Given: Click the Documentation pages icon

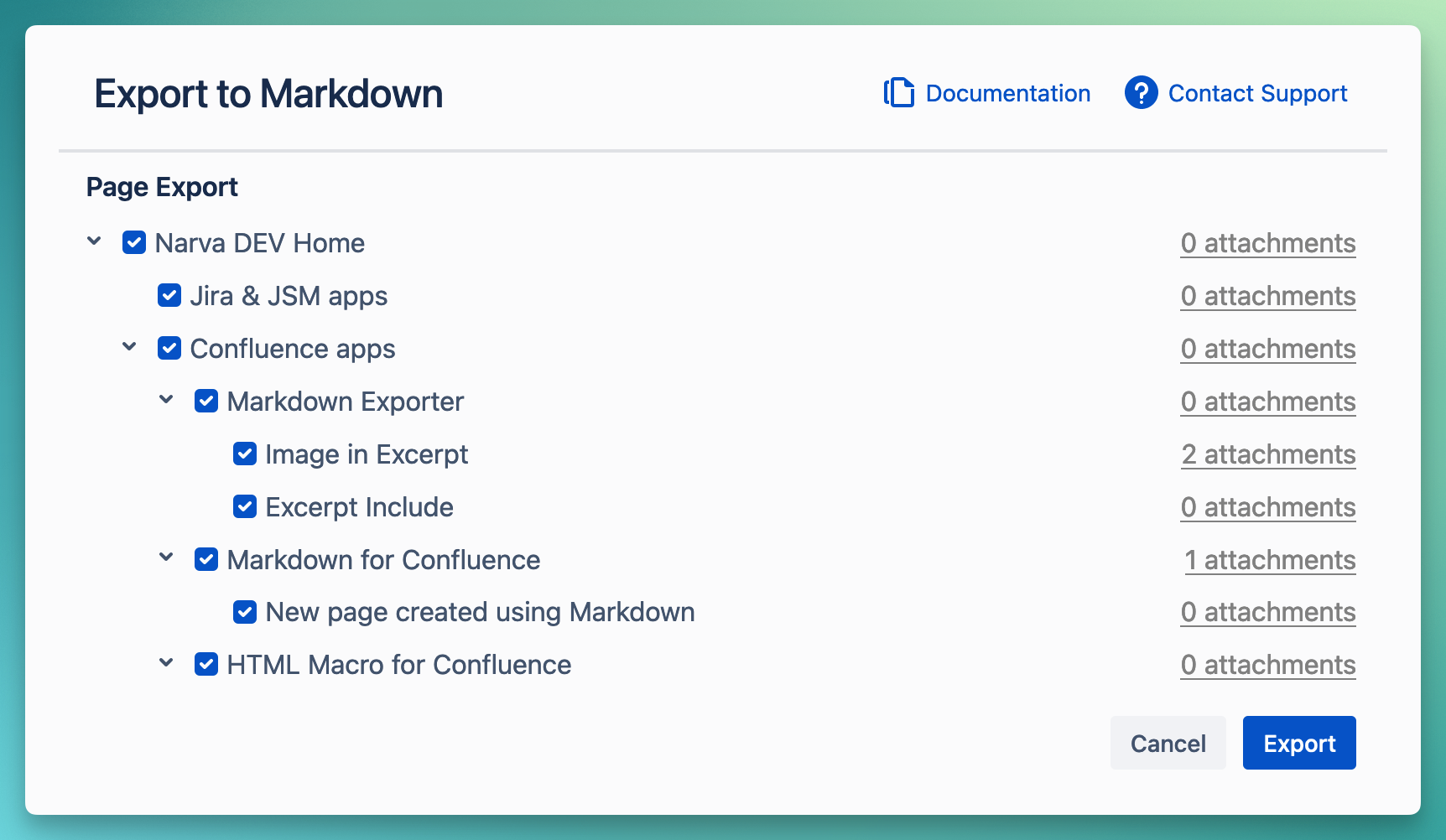Looking at the screenshot, I should [899, 93].
